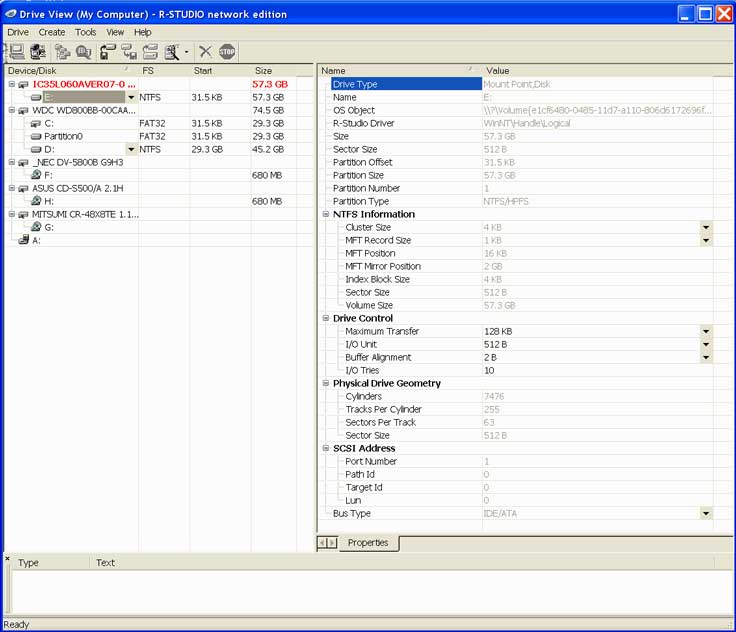Click the X remove toolbar icon
Viewport: 736px width, 632px height.
click(206, 52)
